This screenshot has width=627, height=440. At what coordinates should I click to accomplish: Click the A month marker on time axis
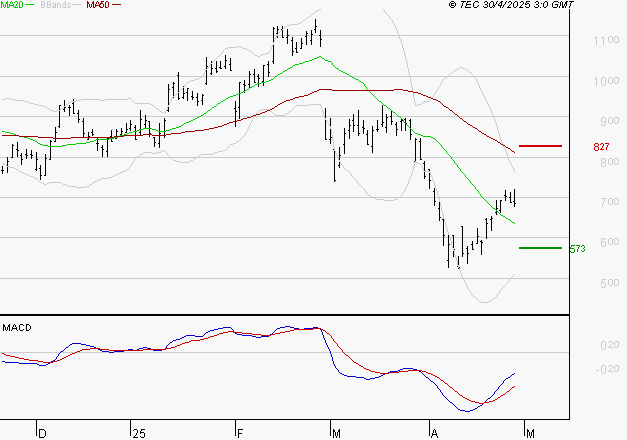435,434
